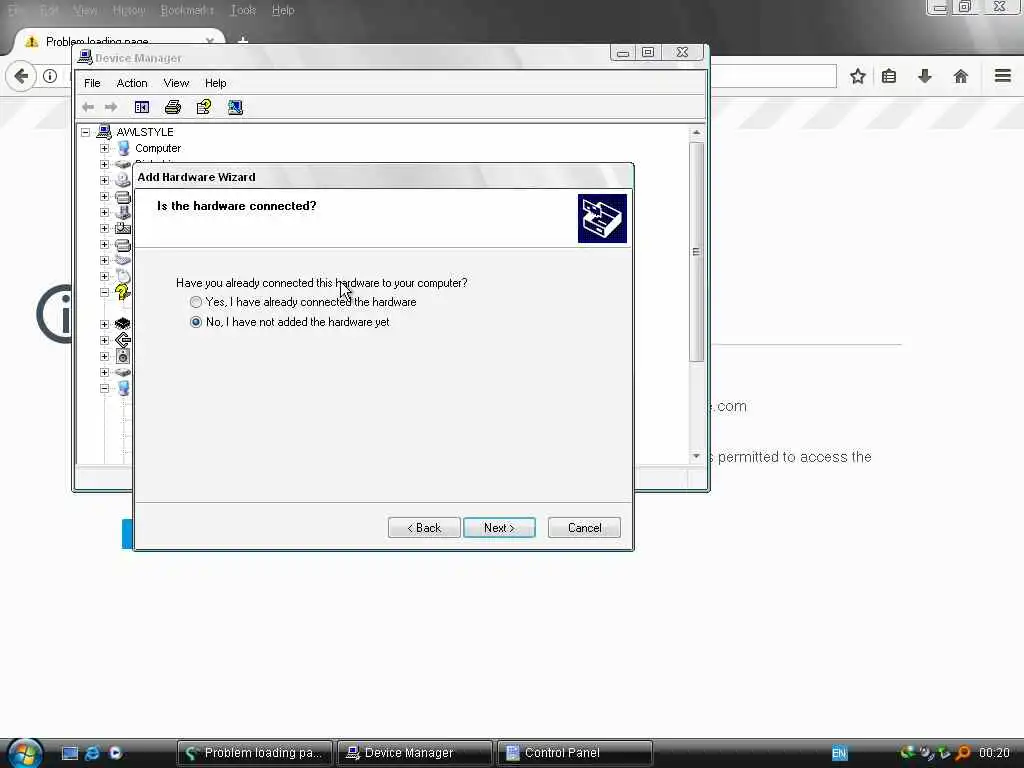Click the site info icon in address bar
The height and width of the screenshot is (768, 1024).
50,76
